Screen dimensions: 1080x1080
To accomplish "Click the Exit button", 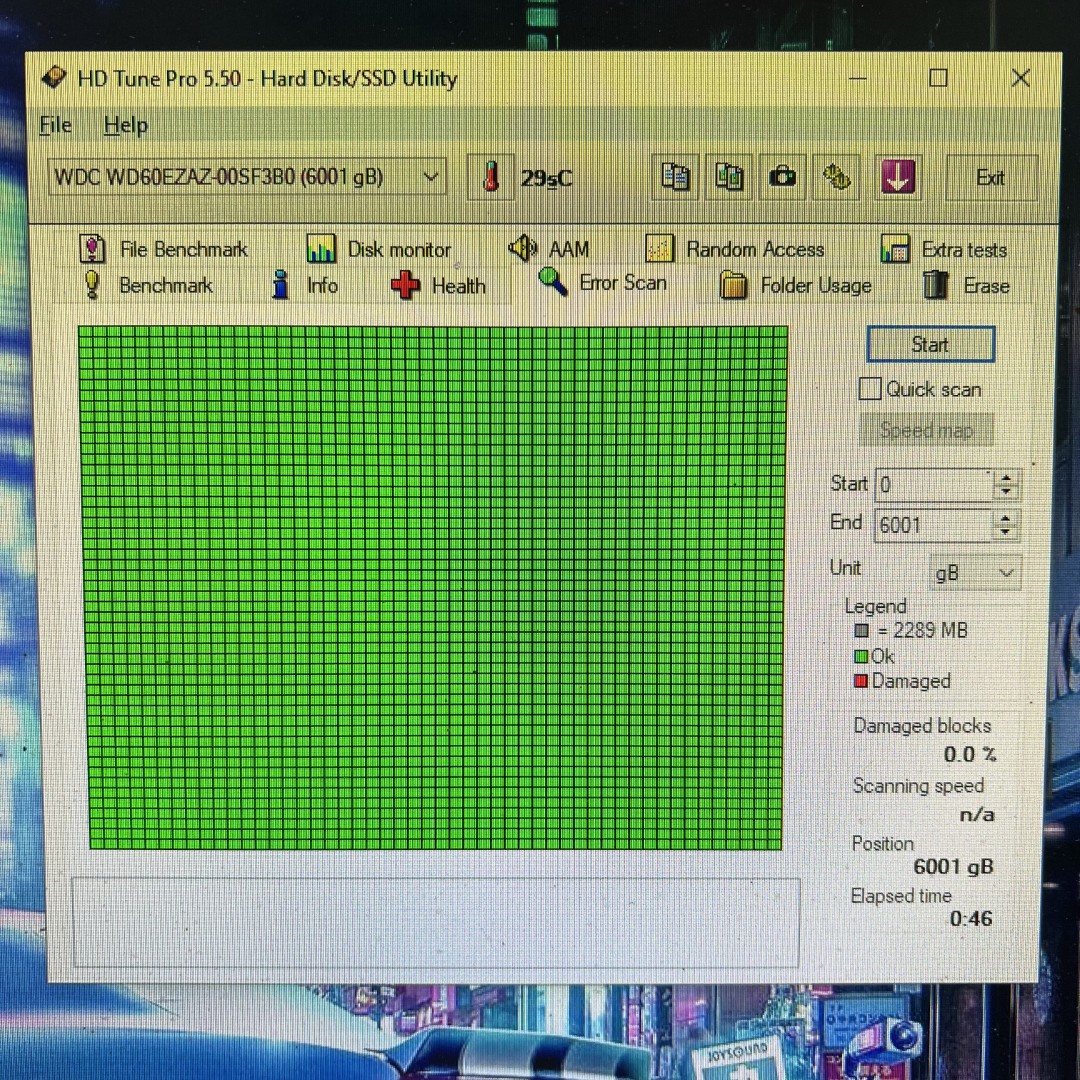I will point(990,178).
